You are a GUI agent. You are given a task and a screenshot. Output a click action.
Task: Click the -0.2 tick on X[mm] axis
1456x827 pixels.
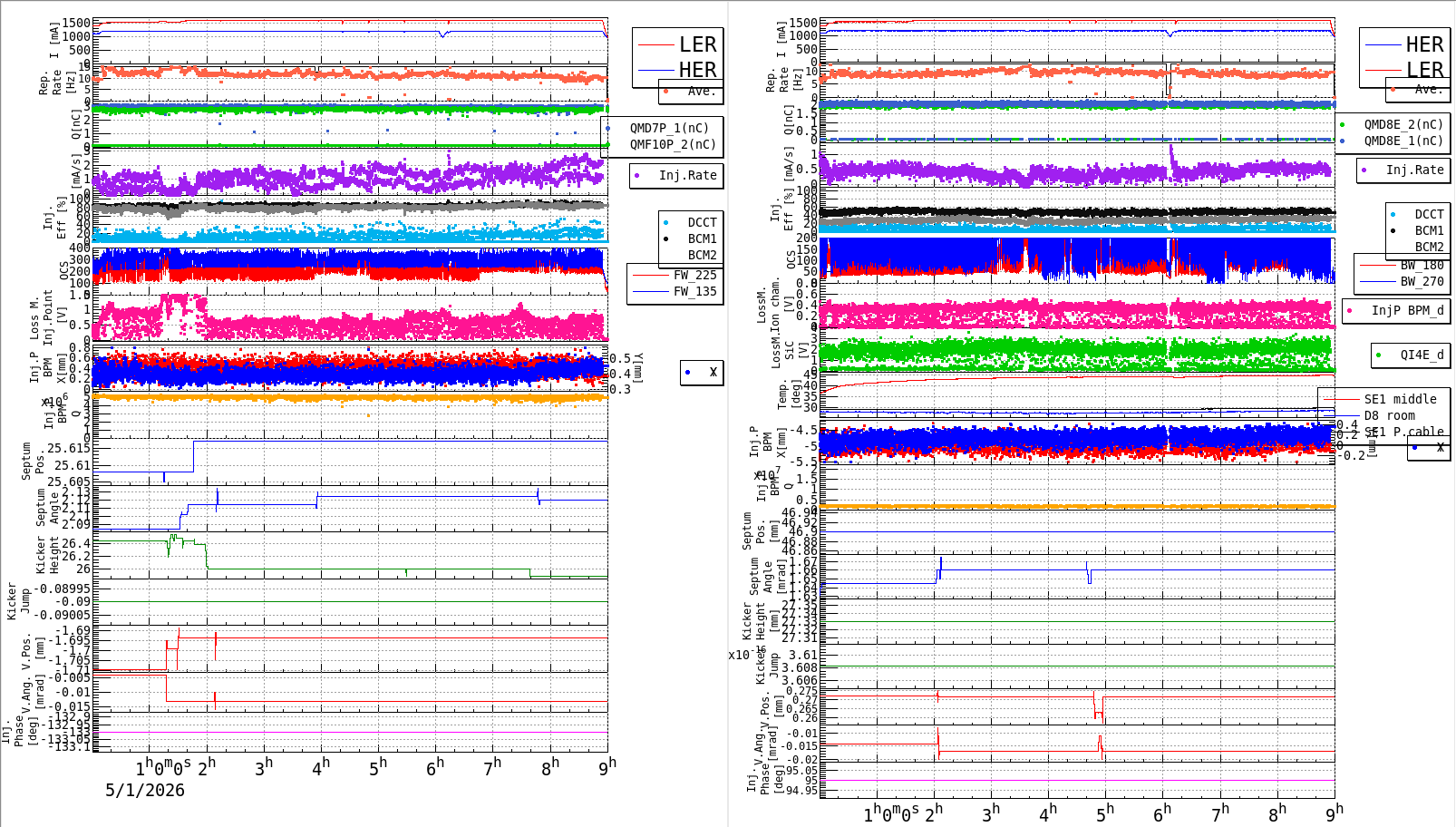pos(1351,455)
